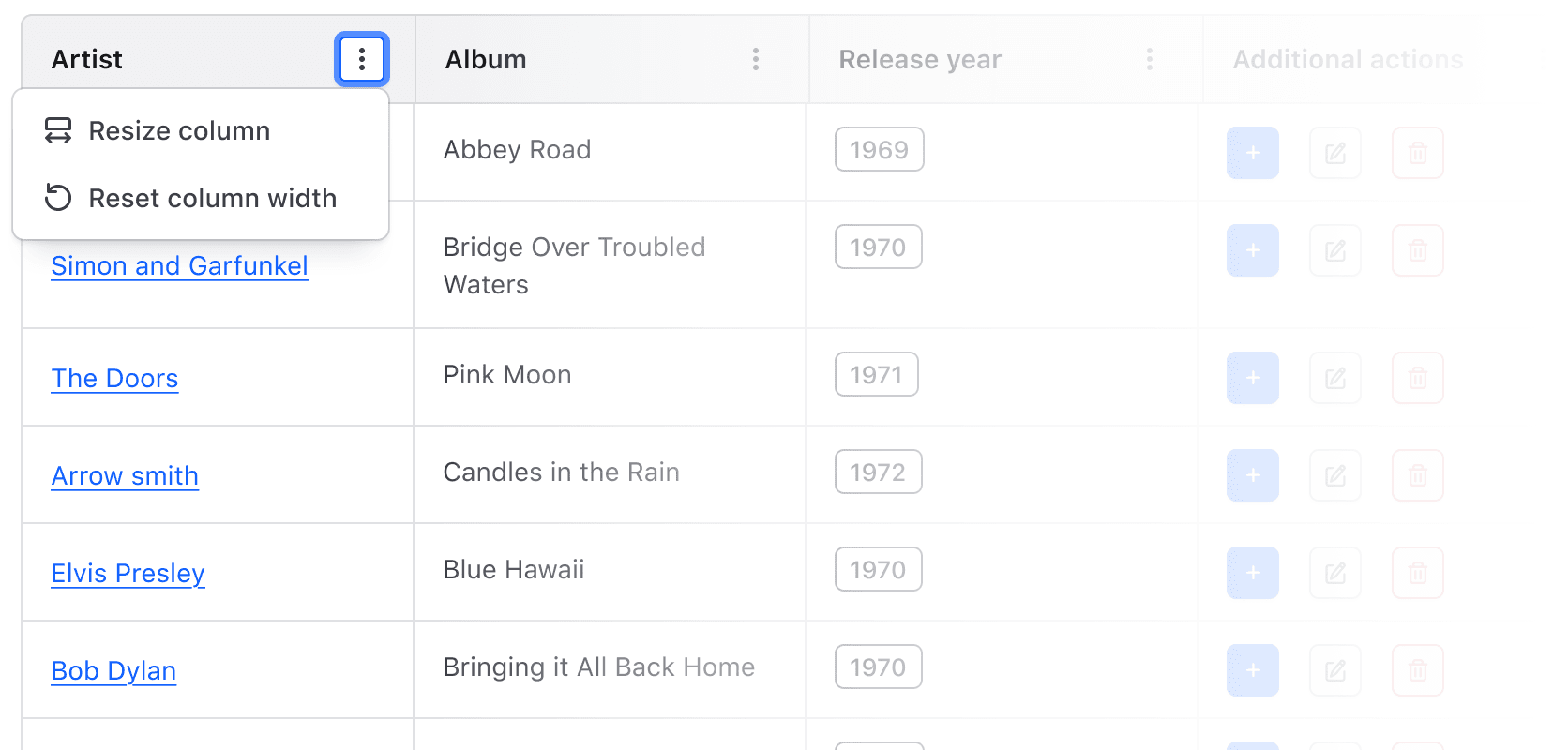Open the Simon and Garfunkel link
This screenshot has height=750, width=1568.
pos(179,266)
